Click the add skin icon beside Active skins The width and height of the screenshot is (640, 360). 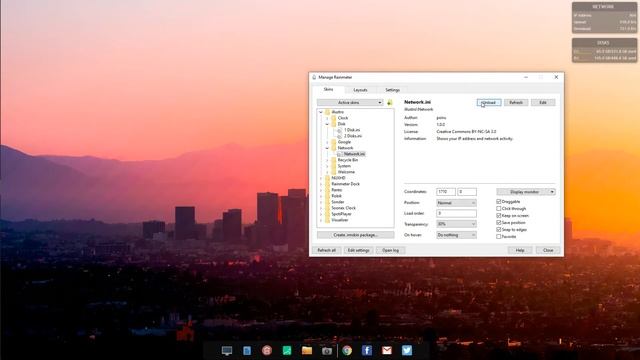click(x=389, y=102)
